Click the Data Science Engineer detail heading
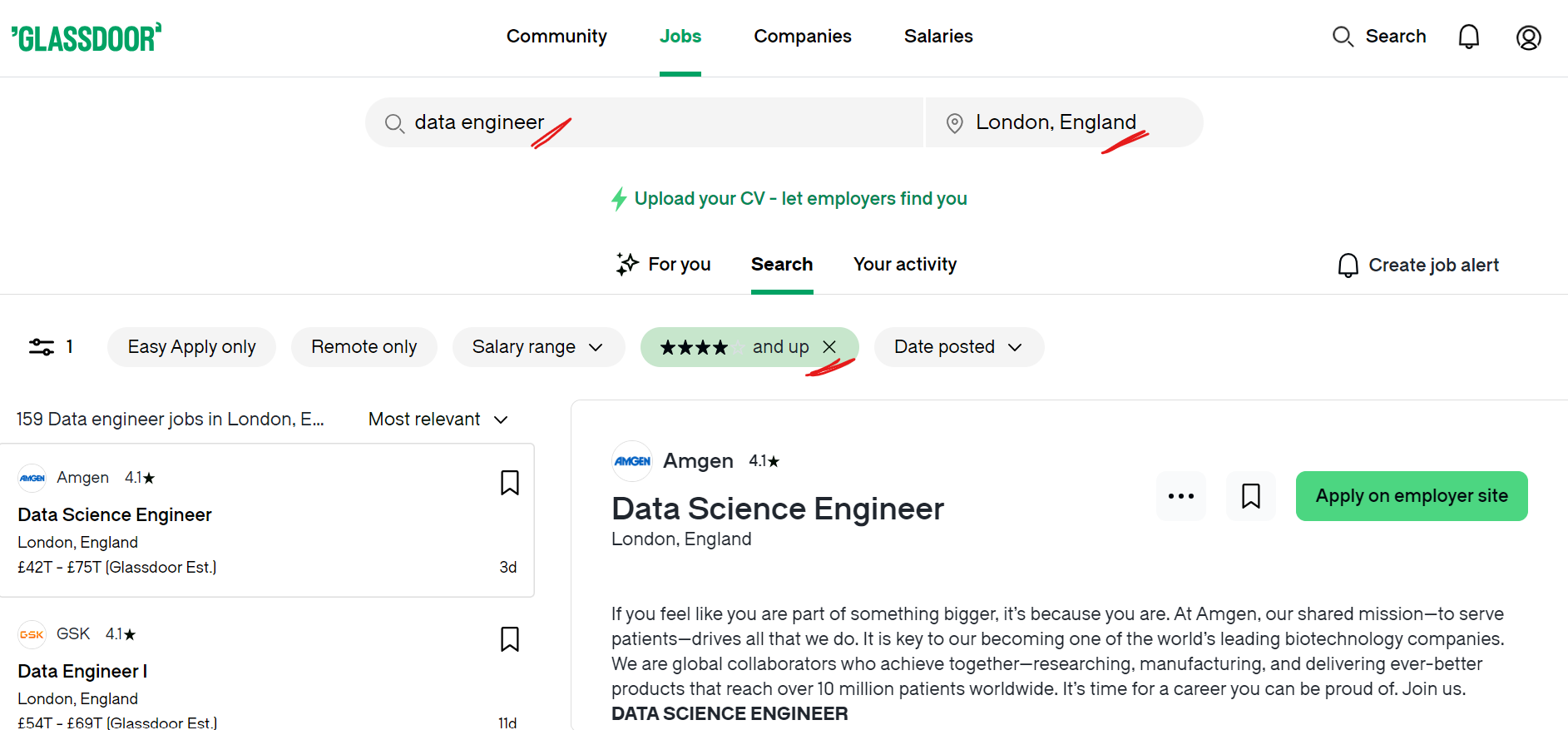 [x=778, y=509]
